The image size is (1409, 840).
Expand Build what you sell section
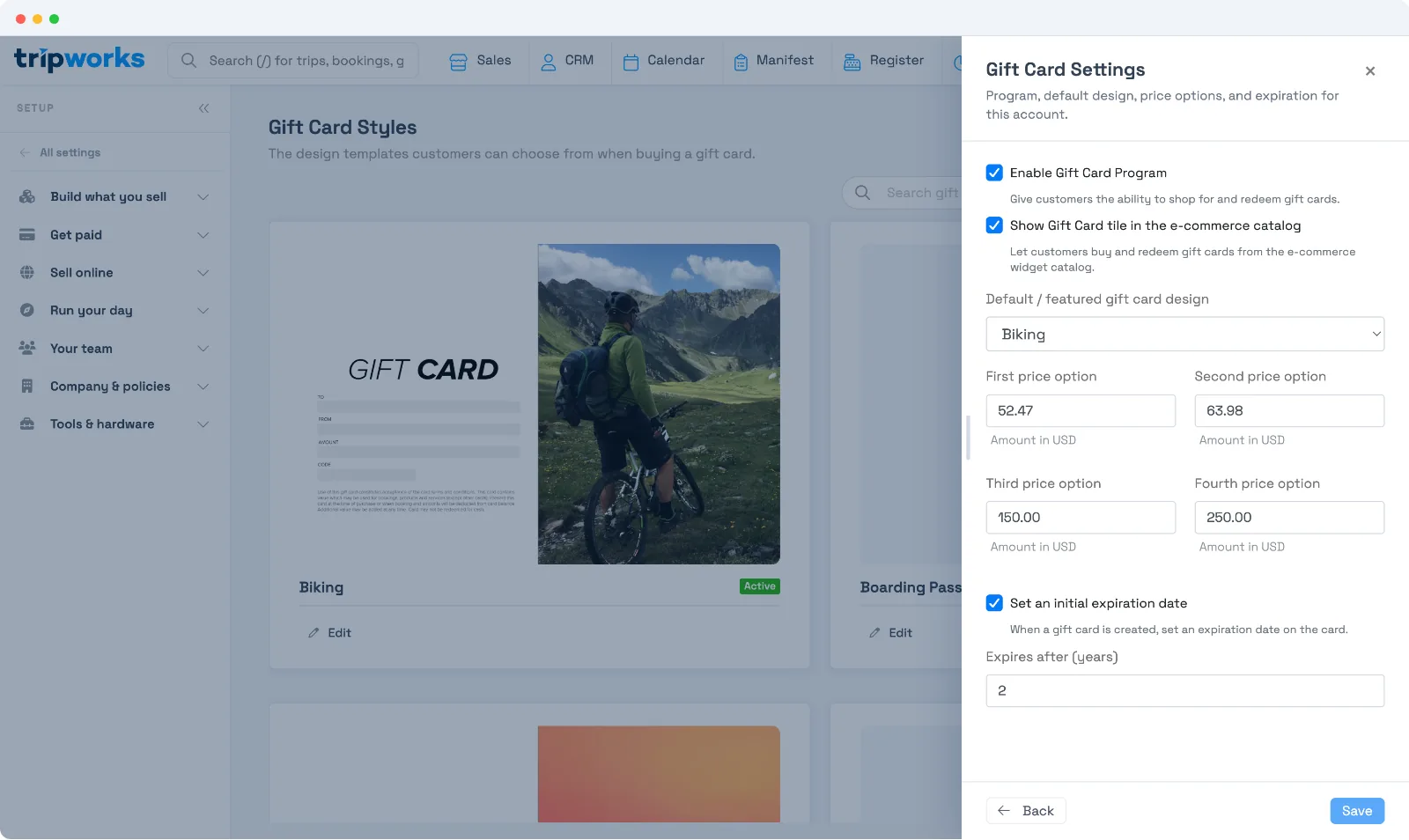click(203, 196)
